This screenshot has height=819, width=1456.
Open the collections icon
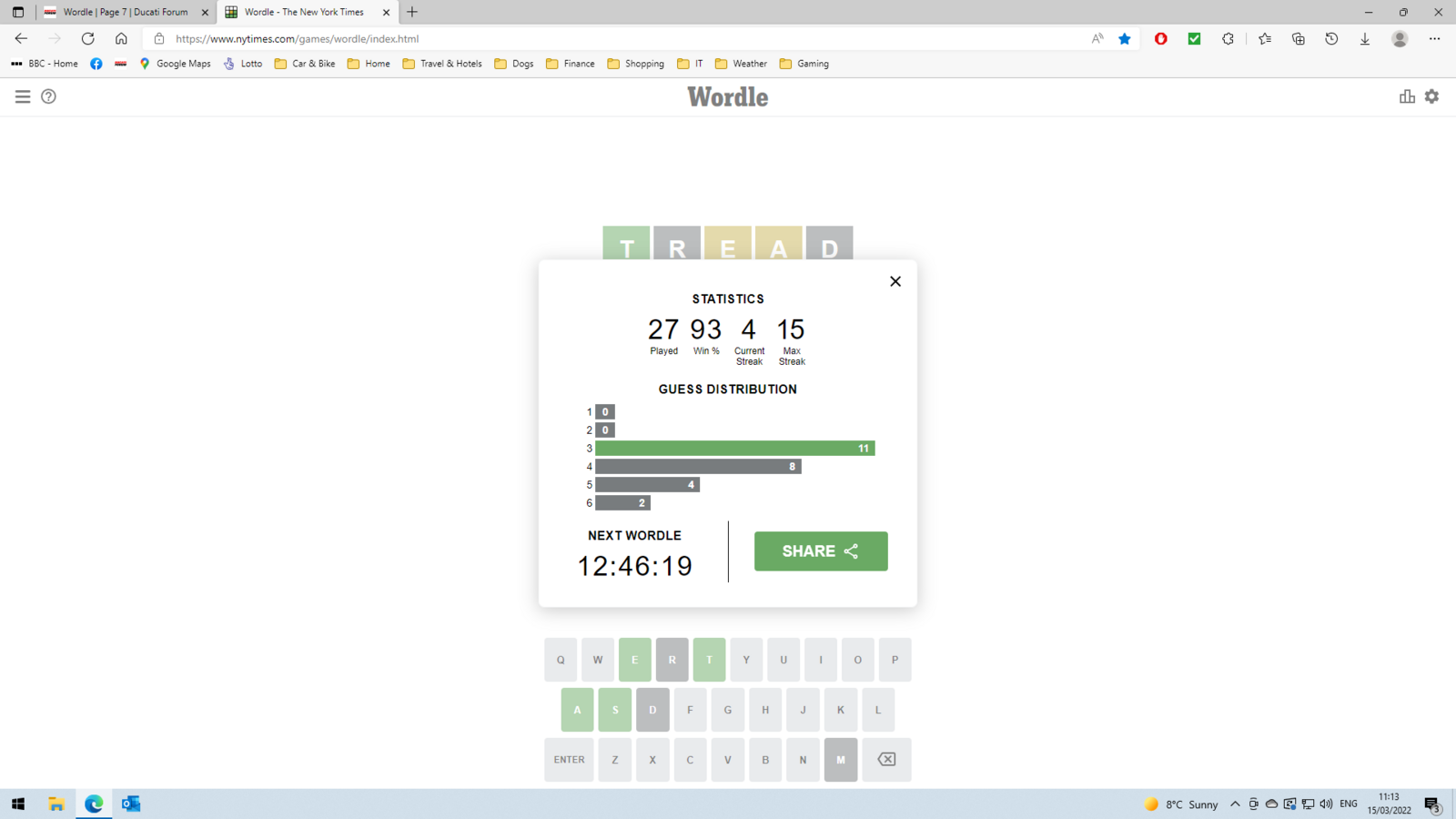coord(1299,38)
